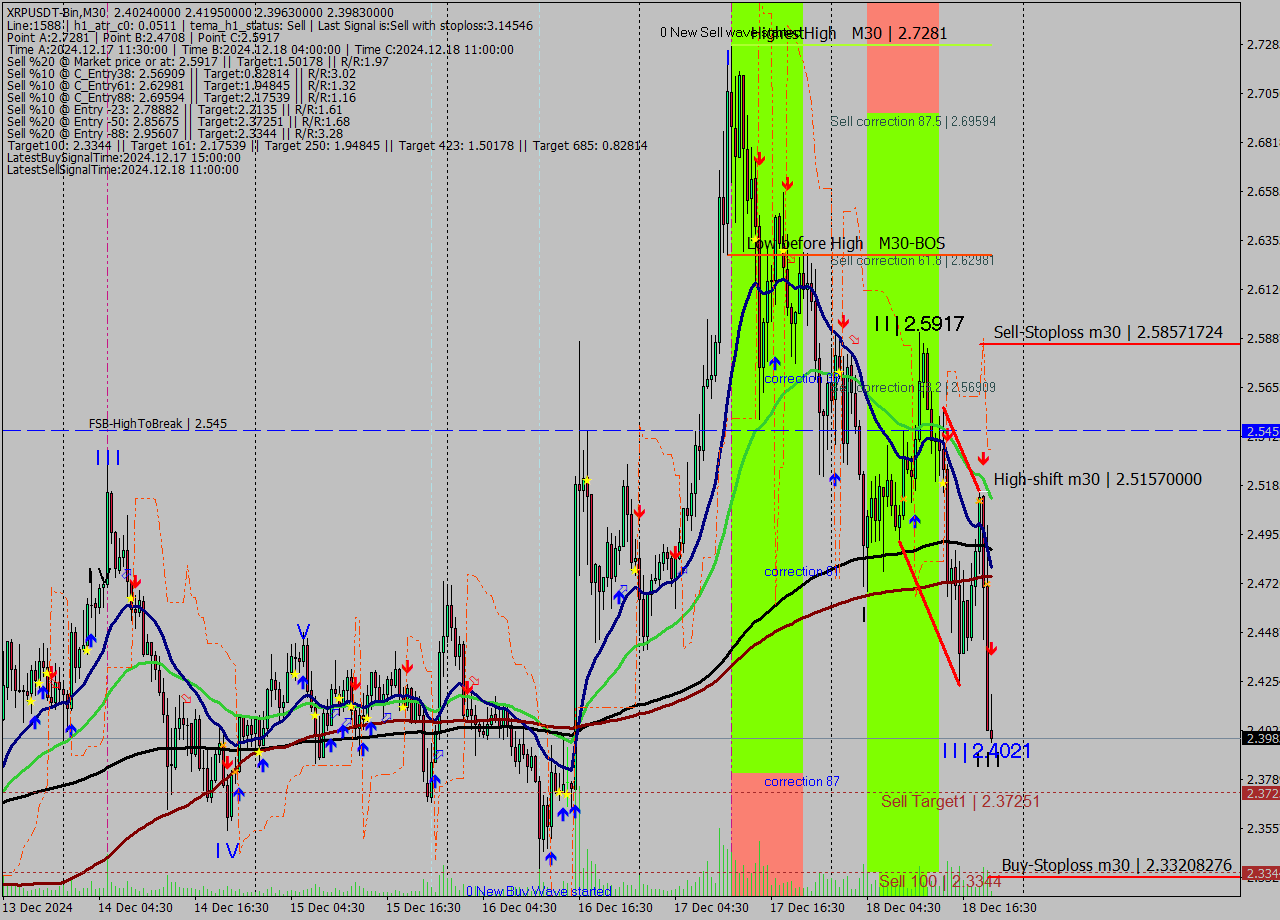This screenshot has height=920, width=1280.
Task: Click the 'Sell %10 @ C_Entry88' line
Action: (181, 97)
